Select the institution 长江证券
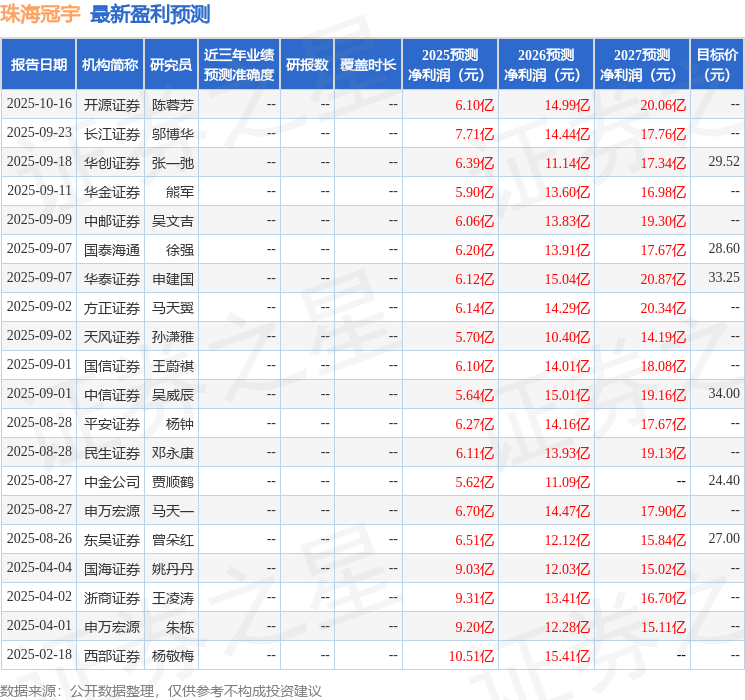Screen dimensions: 745x700 coord(112,134)
